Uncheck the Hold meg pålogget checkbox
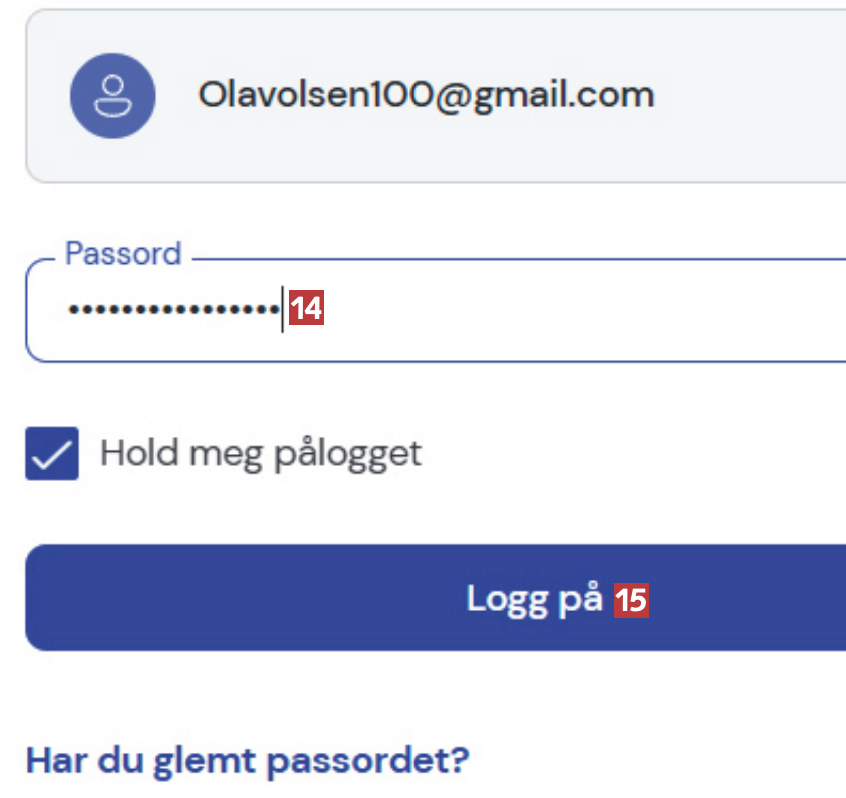 tap(52, 454)
